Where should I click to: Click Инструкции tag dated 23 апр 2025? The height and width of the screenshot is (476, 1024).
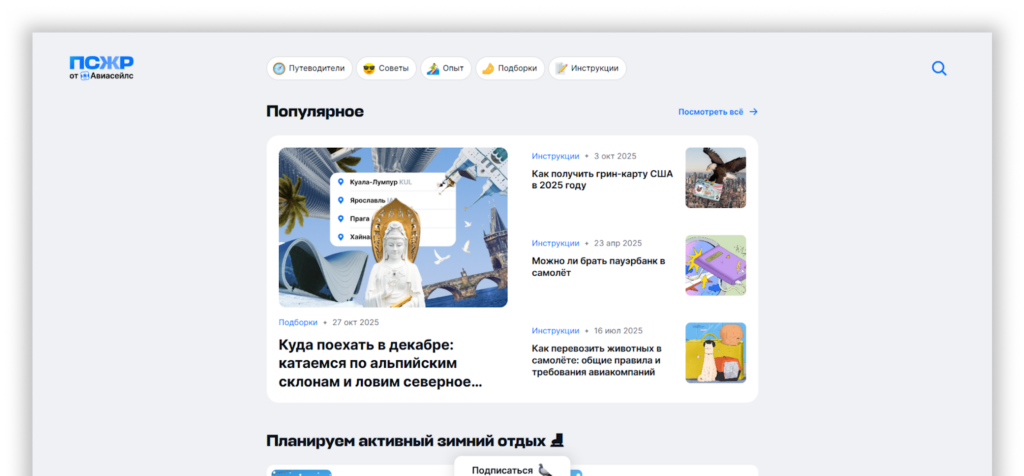pyautogui.click(x=555, y=243)
